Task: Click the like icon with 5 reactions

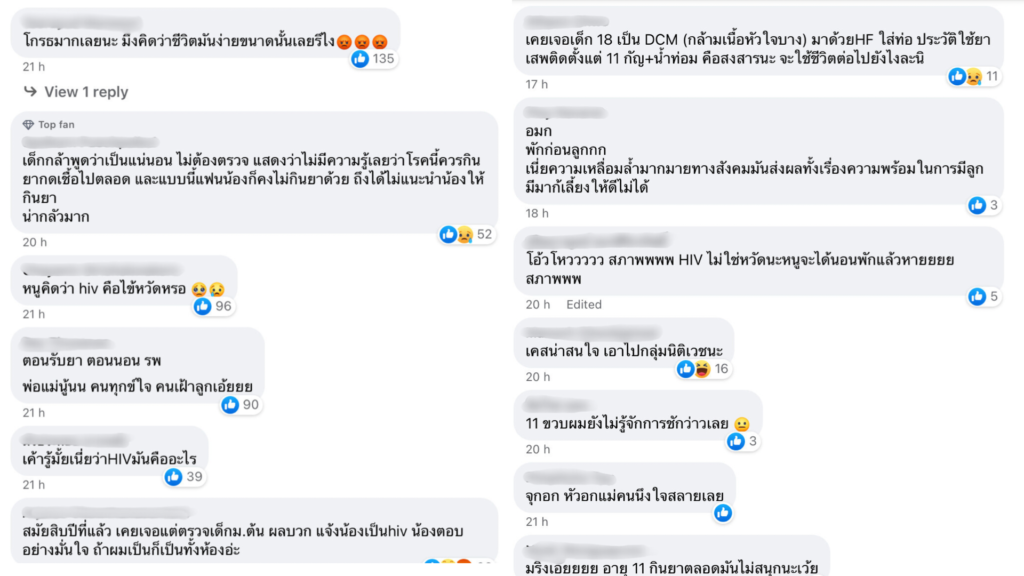Action: point(977,296)
